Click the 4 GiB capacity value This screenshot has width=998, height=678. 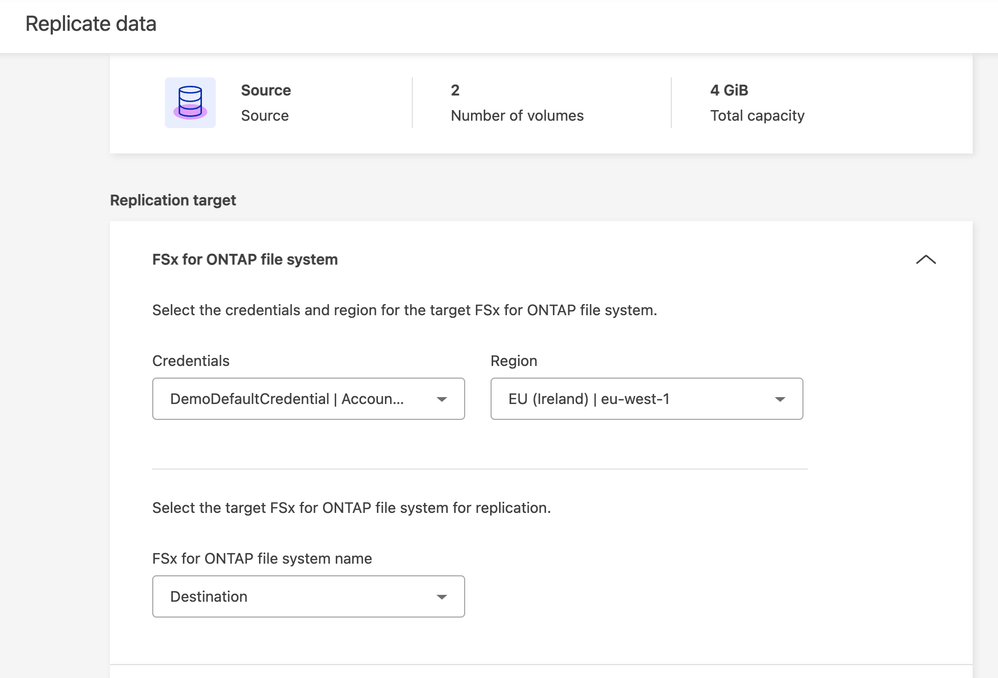tap(729, 90)
